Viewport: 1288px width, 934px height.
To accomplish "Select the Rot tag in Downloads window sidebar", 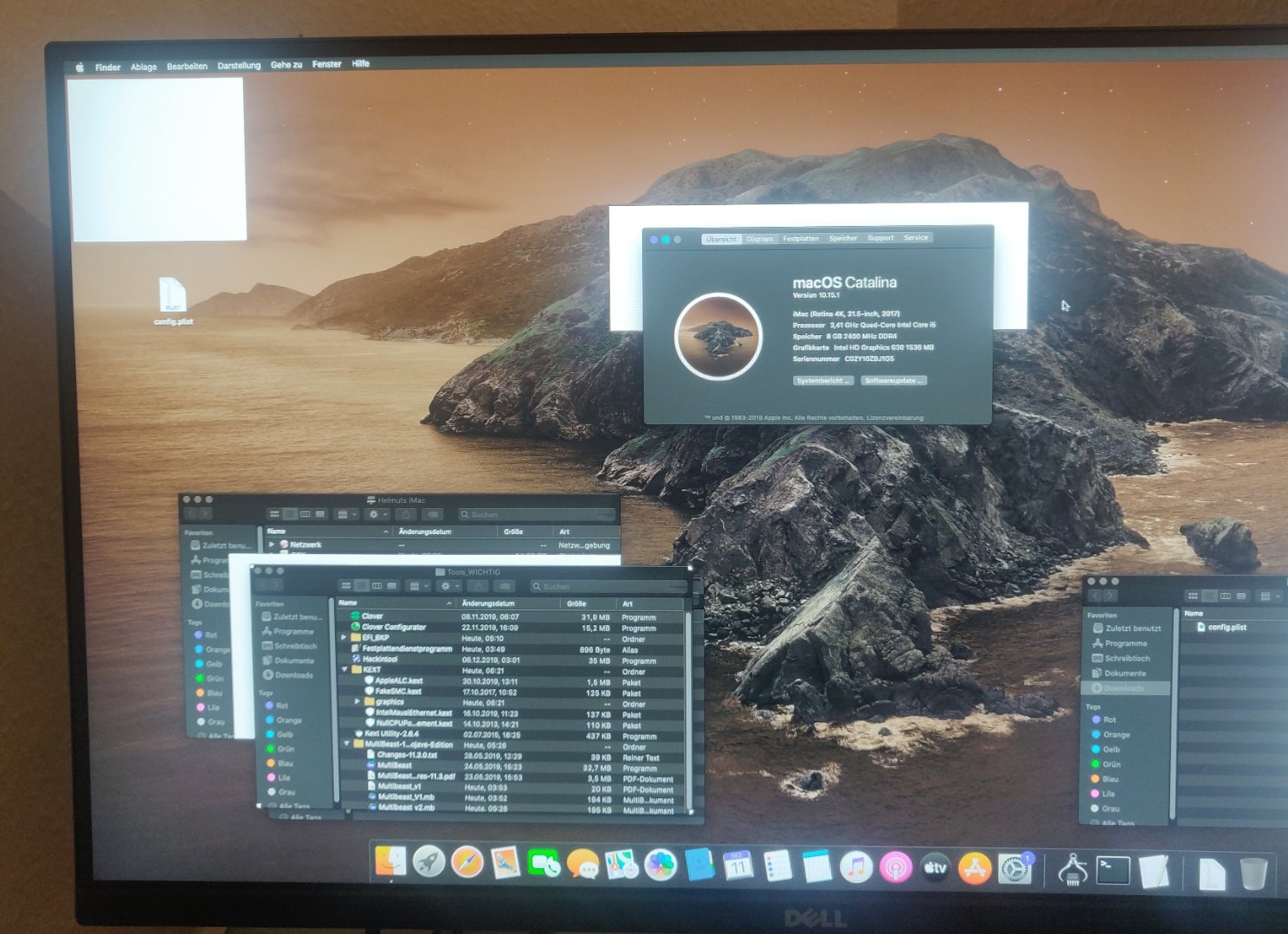I will pyautogui.click(x=1103, y=719).
